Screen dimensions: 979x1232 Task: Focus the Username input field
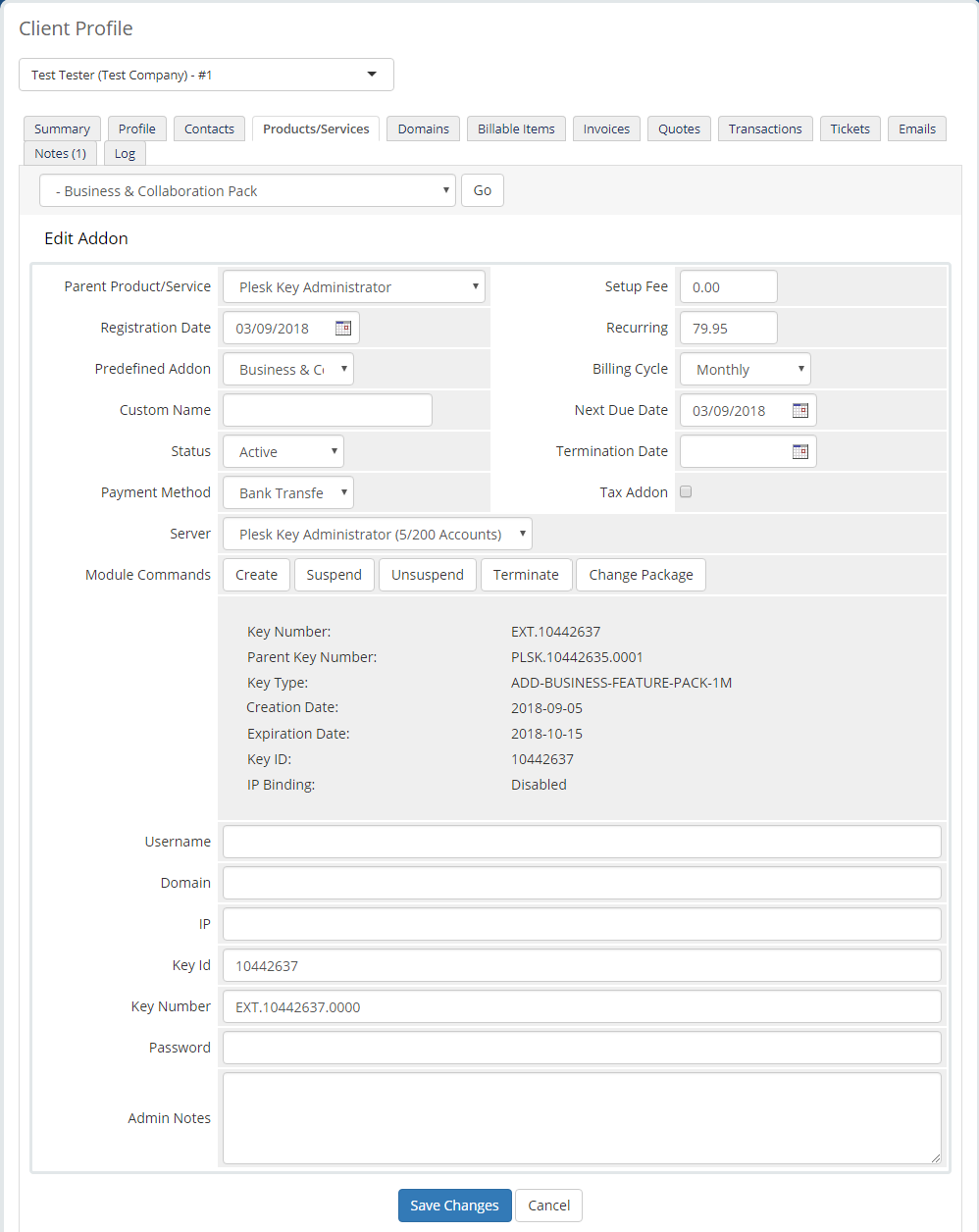[582, 842]
